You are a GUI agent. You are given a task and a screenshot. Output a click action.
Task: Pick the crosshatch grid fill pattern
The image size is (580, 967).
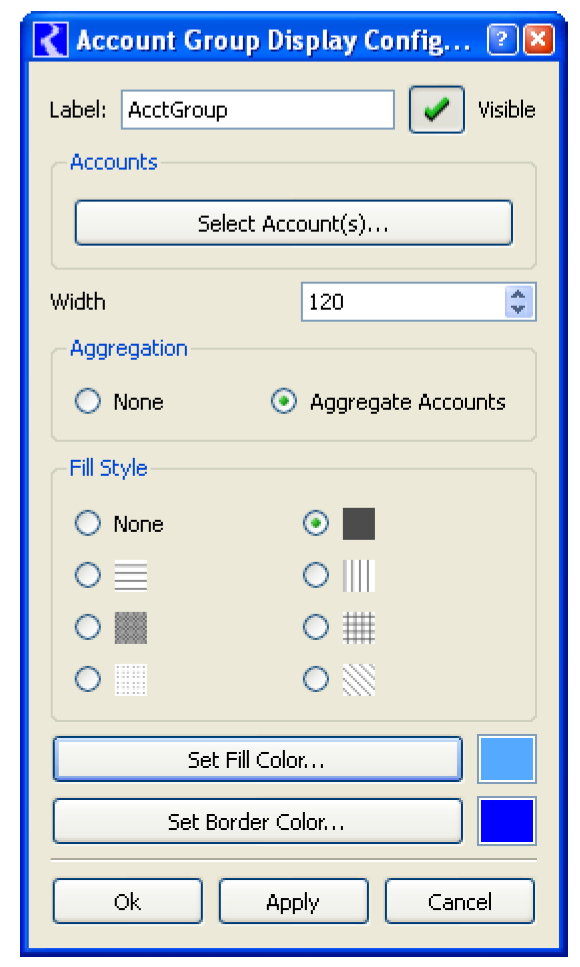pyautogui.click(x=358, y=627)
